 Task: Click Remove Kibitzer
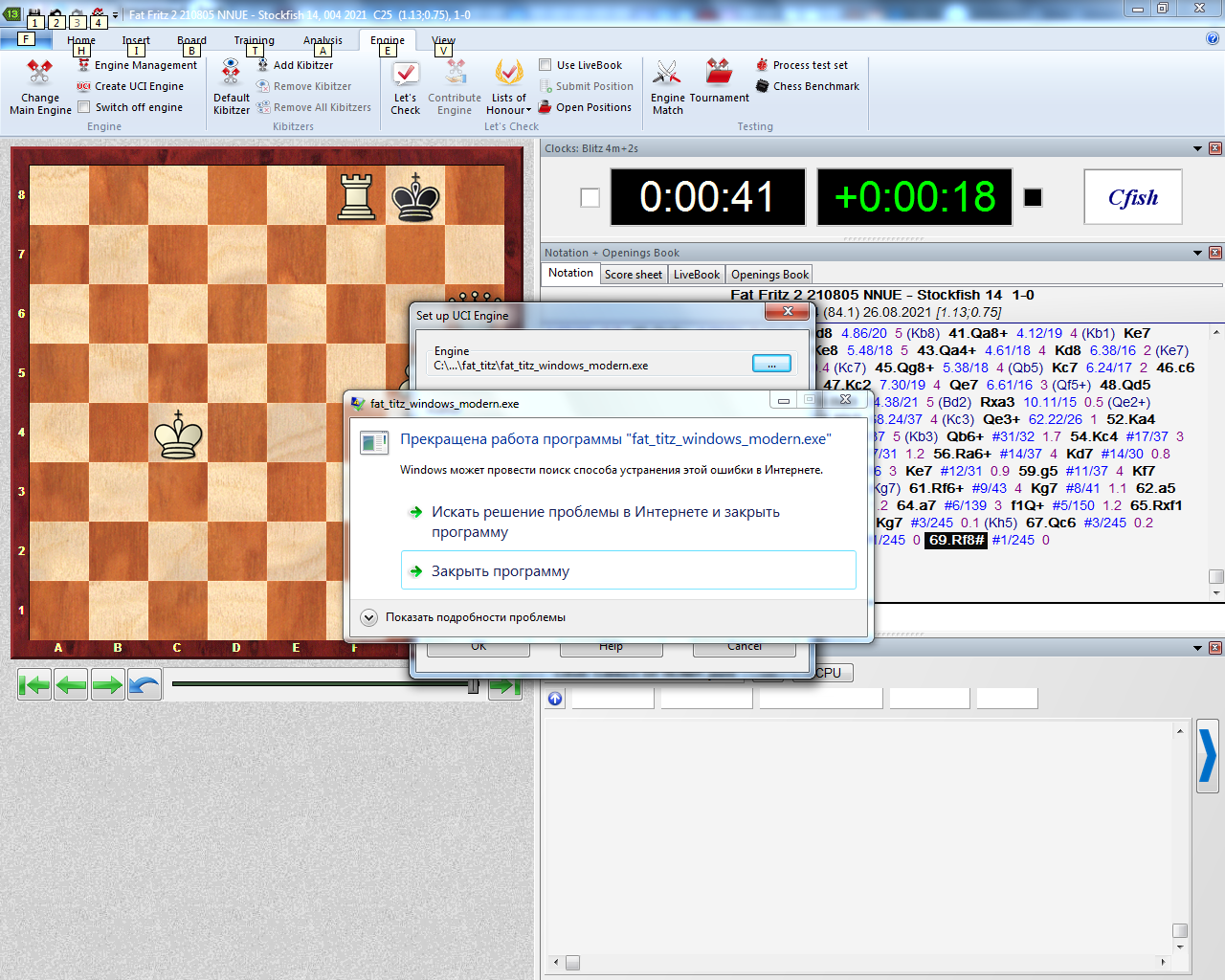[x=303, y=86]
